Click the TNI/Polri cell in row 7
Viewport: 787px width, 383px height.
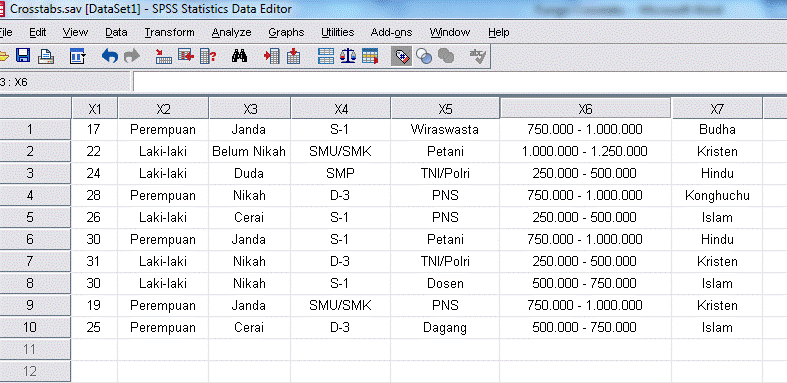tap(445, 262)
